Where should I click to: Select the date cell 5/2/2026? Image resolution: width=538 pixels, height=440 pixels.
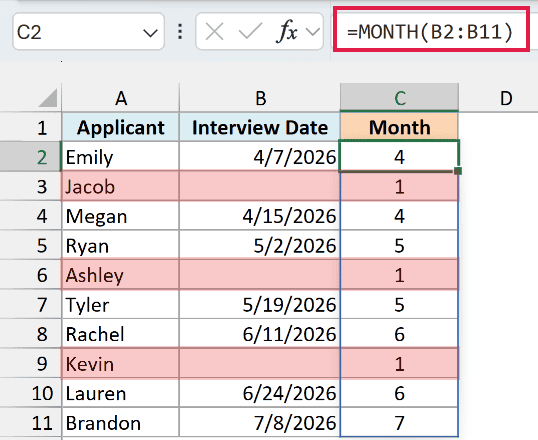tap(260, 245)
